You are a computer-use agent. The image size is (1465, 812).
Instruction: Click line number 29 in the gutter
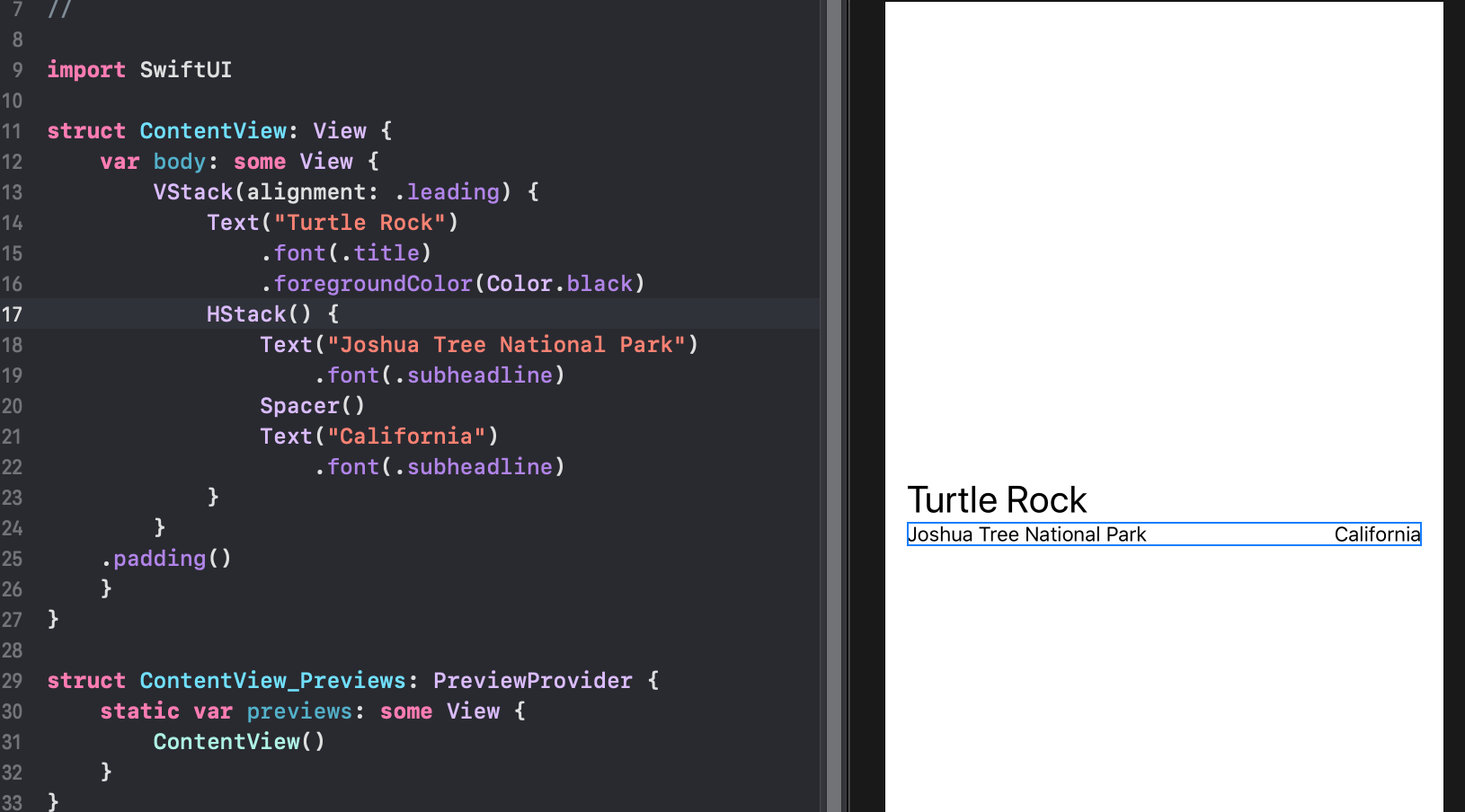12,681
